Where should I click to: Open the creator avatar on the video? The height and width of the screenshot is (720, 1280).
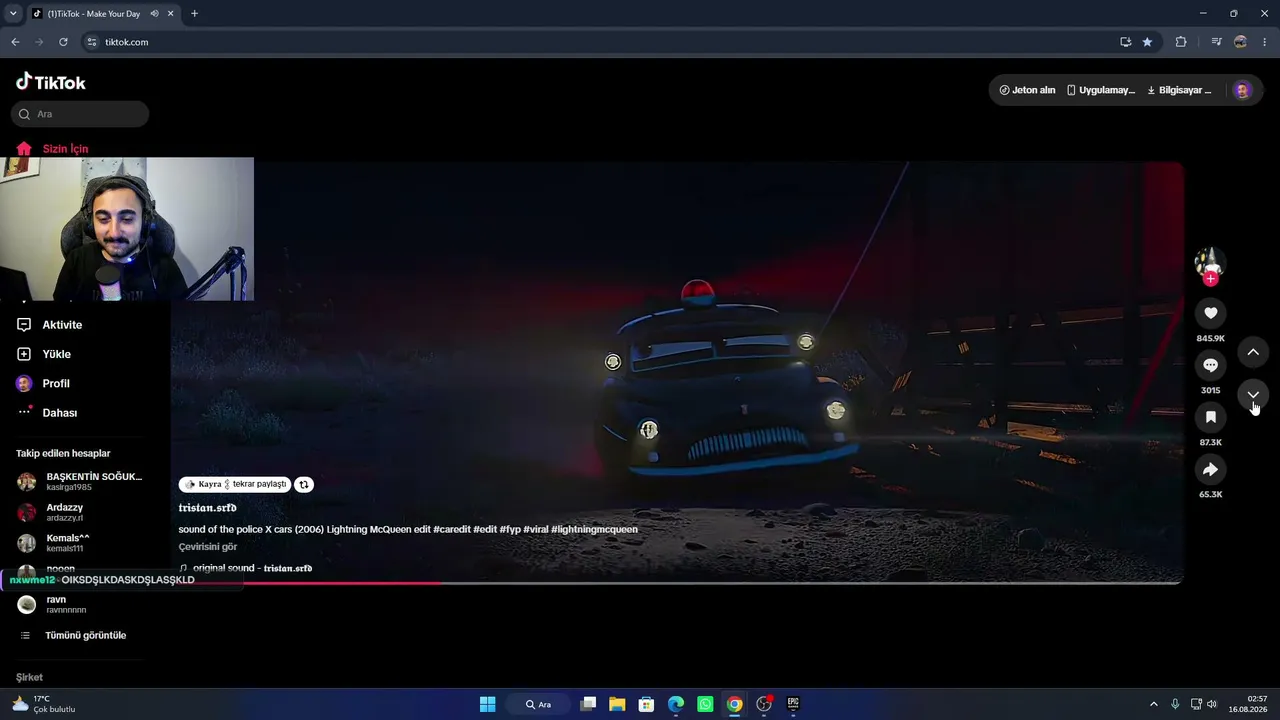click(1210, 262)
